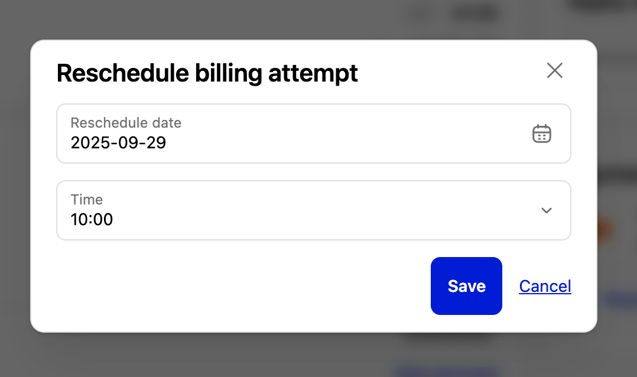This screenshot has height=377, width=637.
Task: Click the year 2025 in date field
Action: coord(90,143)
